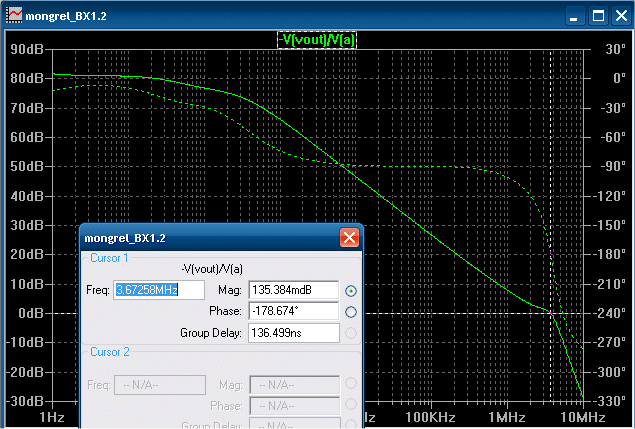Click the -30dB label on left axis
Screen dimensions: 635x429
coord(24,401)
